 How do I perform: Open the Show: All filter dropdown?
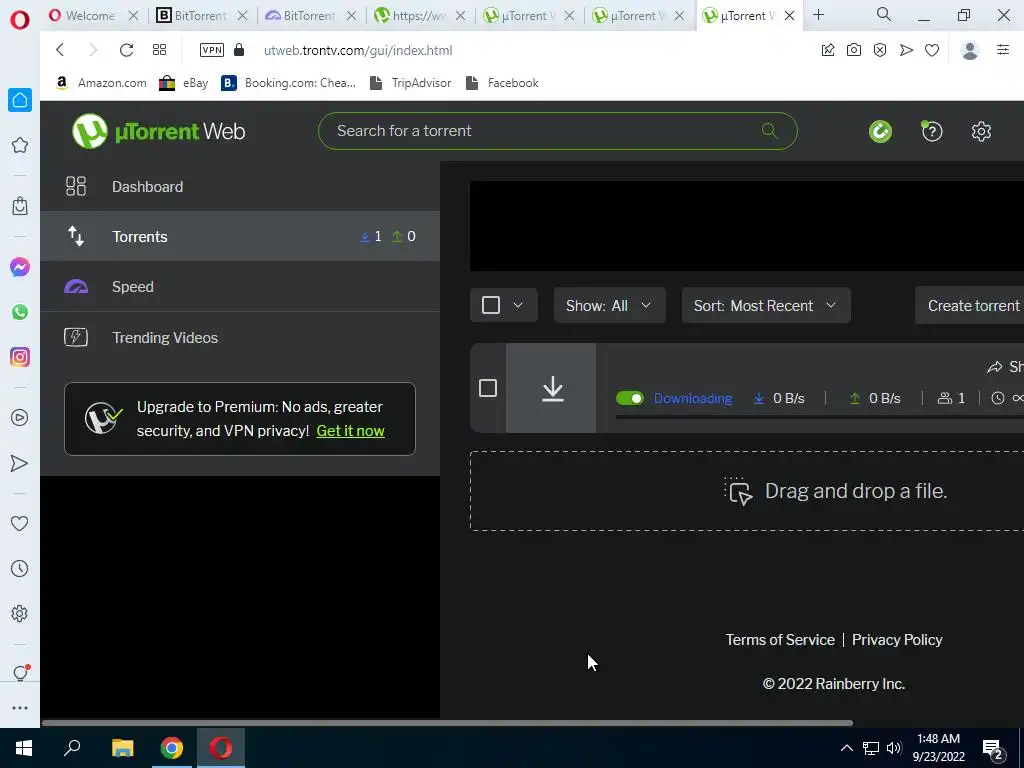point(609,306)
